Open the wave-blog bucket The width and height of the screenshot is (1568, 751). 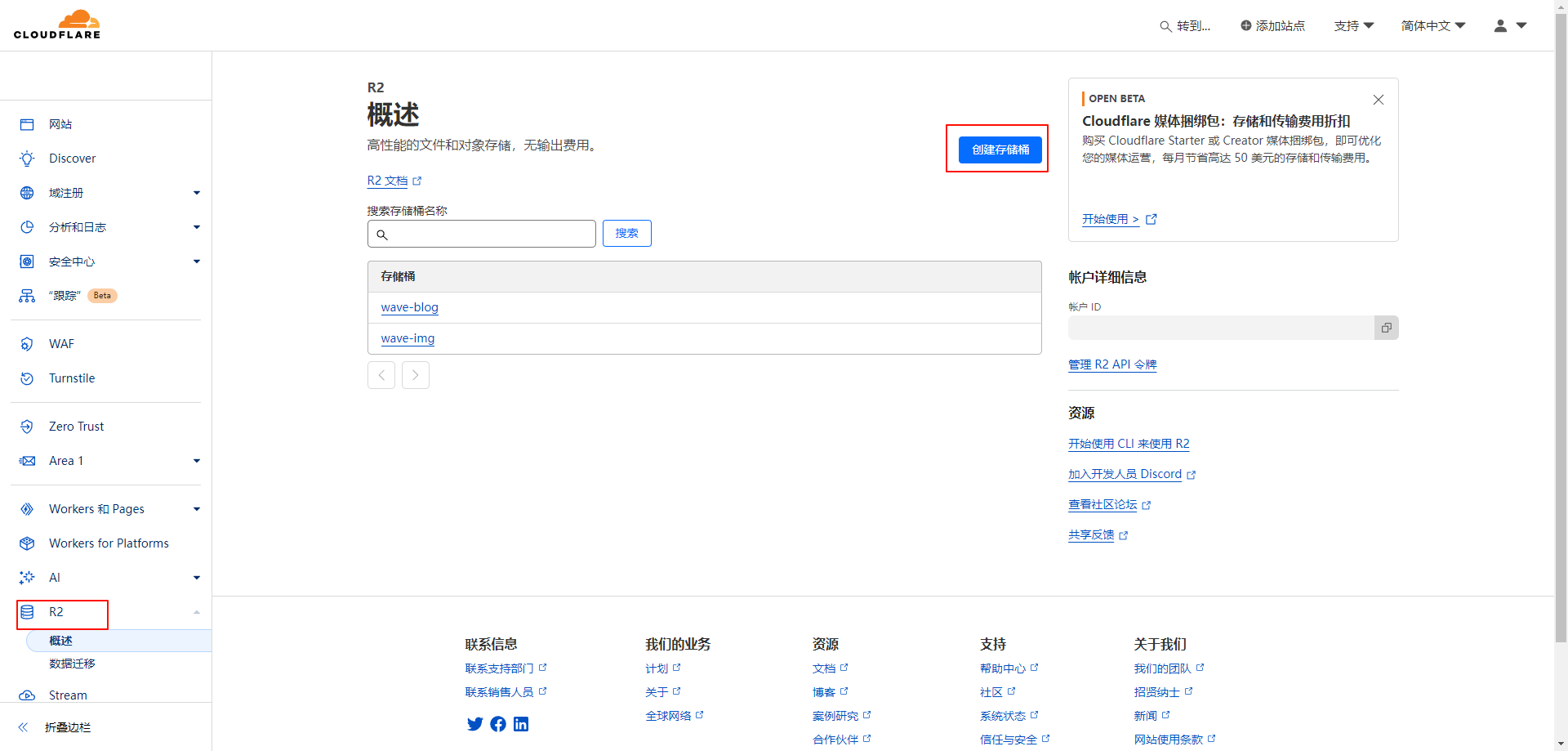409,307
